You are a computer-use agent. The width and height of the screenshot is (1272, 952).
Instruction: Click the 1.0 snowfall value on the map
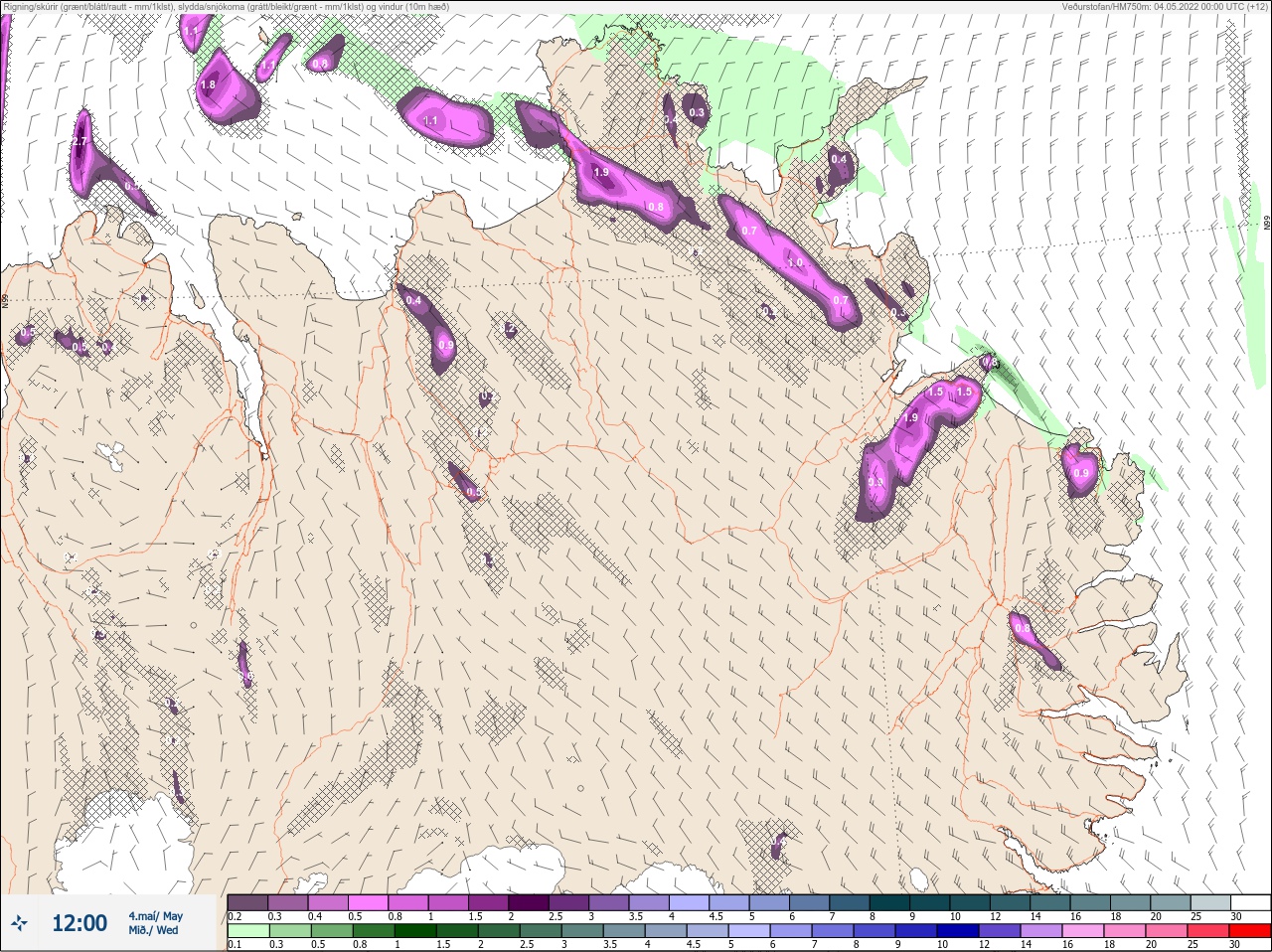(x=795, y=263)
